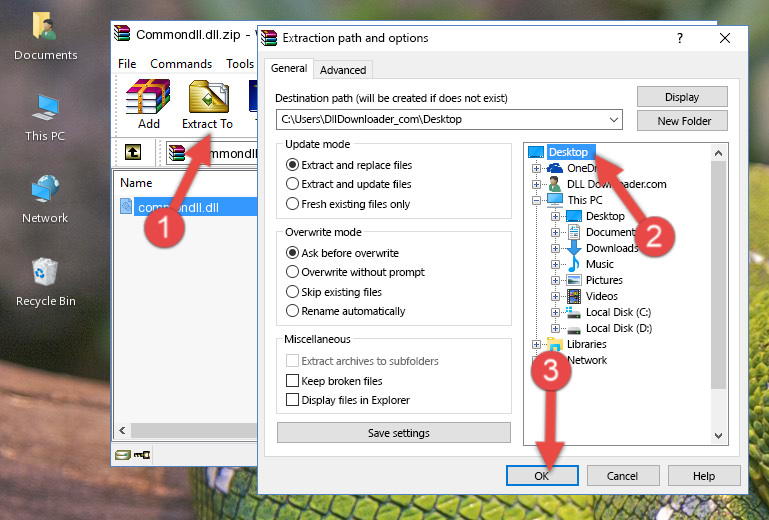Go up one folder level in WinRAR
769x520 pixels.
pyautogui.click(x=133, y=152)
